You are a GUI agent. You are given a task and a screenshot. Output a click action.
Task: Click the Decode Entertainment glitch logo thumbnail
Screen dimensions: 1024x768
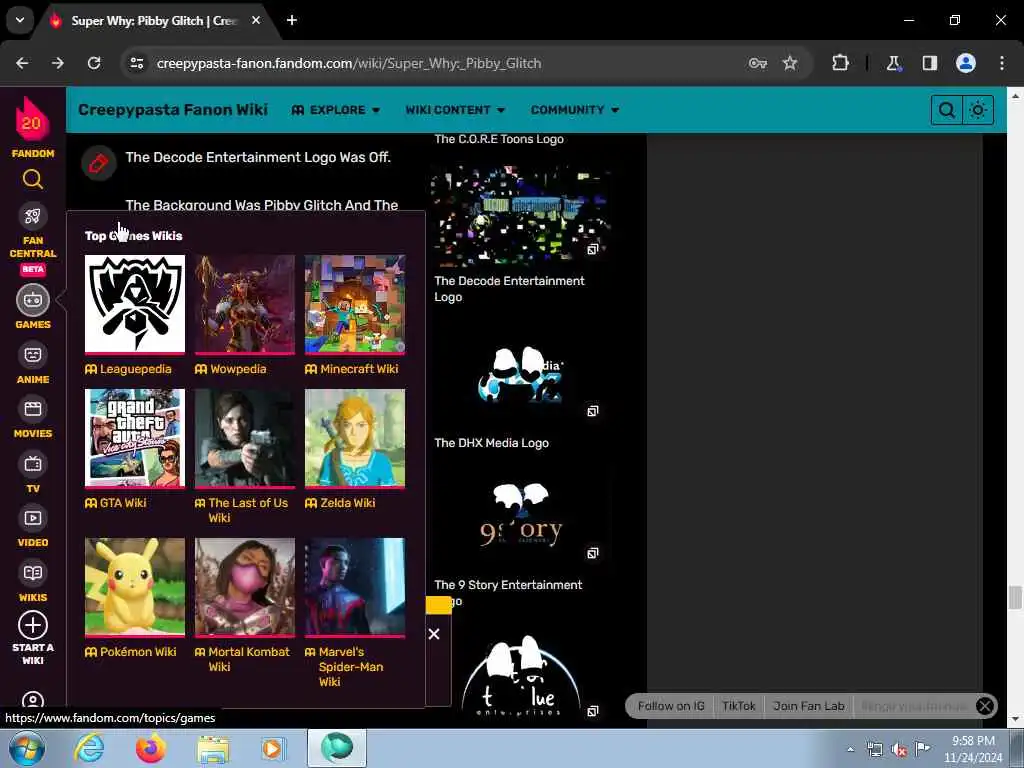click(x=520, y=214)
